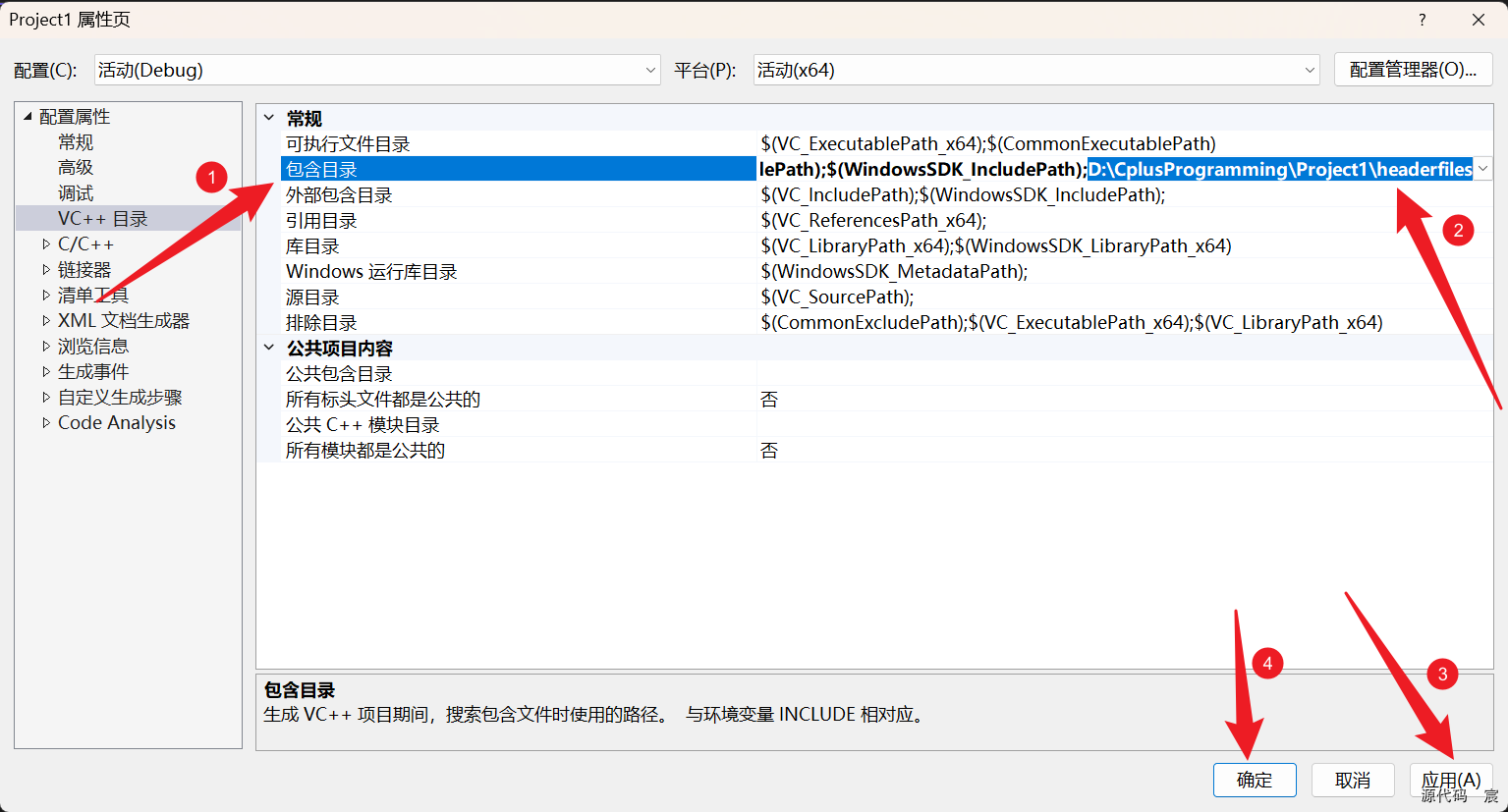Click the empty 公共包含目录 value field
Image resolution: width=1508 pixels, height=812 pixels.
pyautogui.click(x=1125, y=373)
